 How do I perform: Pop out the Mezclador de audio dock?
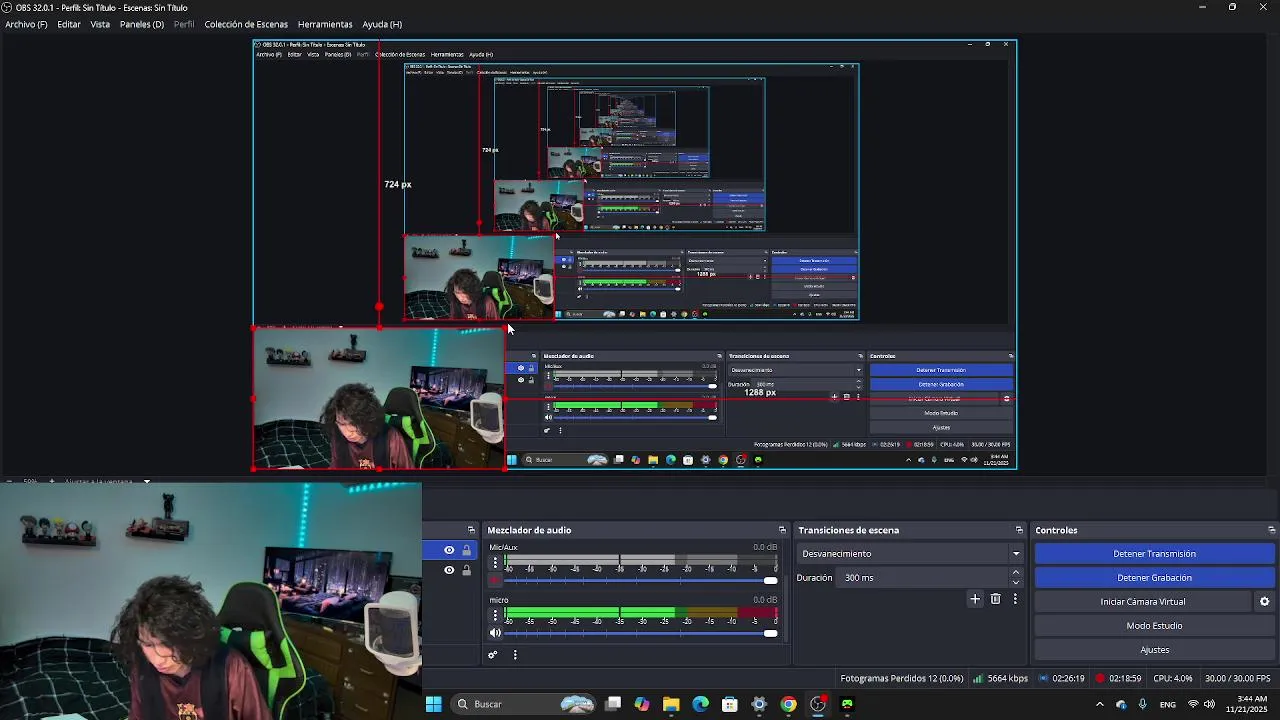tap(782, 530)
